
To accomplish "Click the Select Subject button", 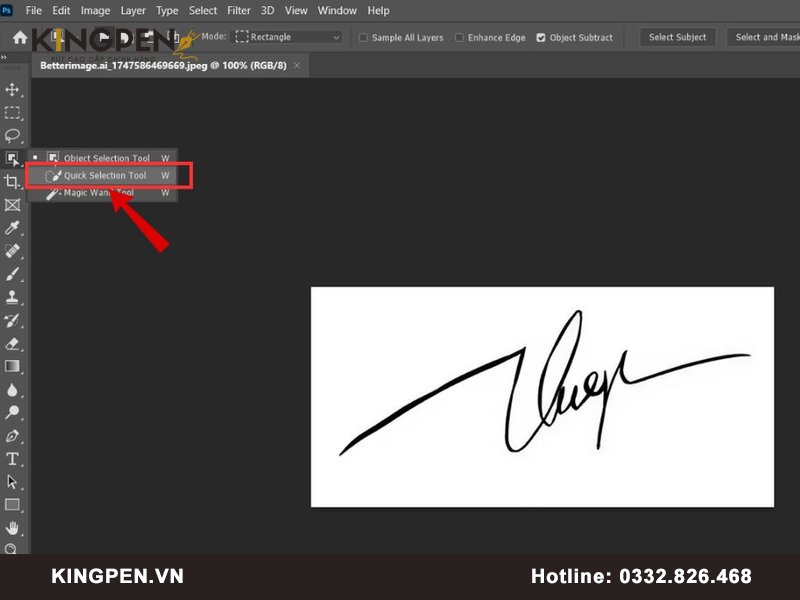I will (677, 37).
